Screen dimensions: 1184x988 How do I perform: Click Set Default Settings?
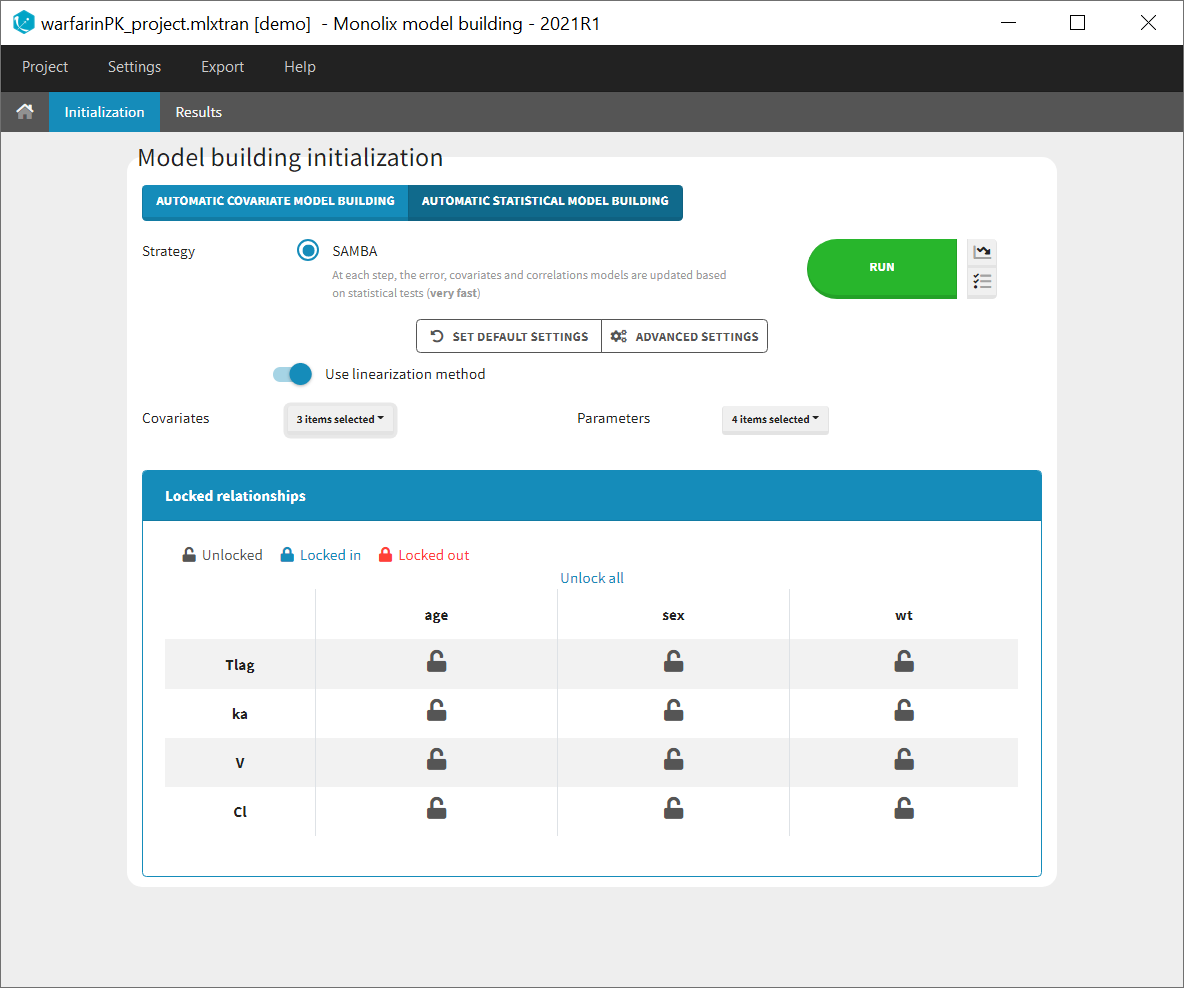click(508, 336)
